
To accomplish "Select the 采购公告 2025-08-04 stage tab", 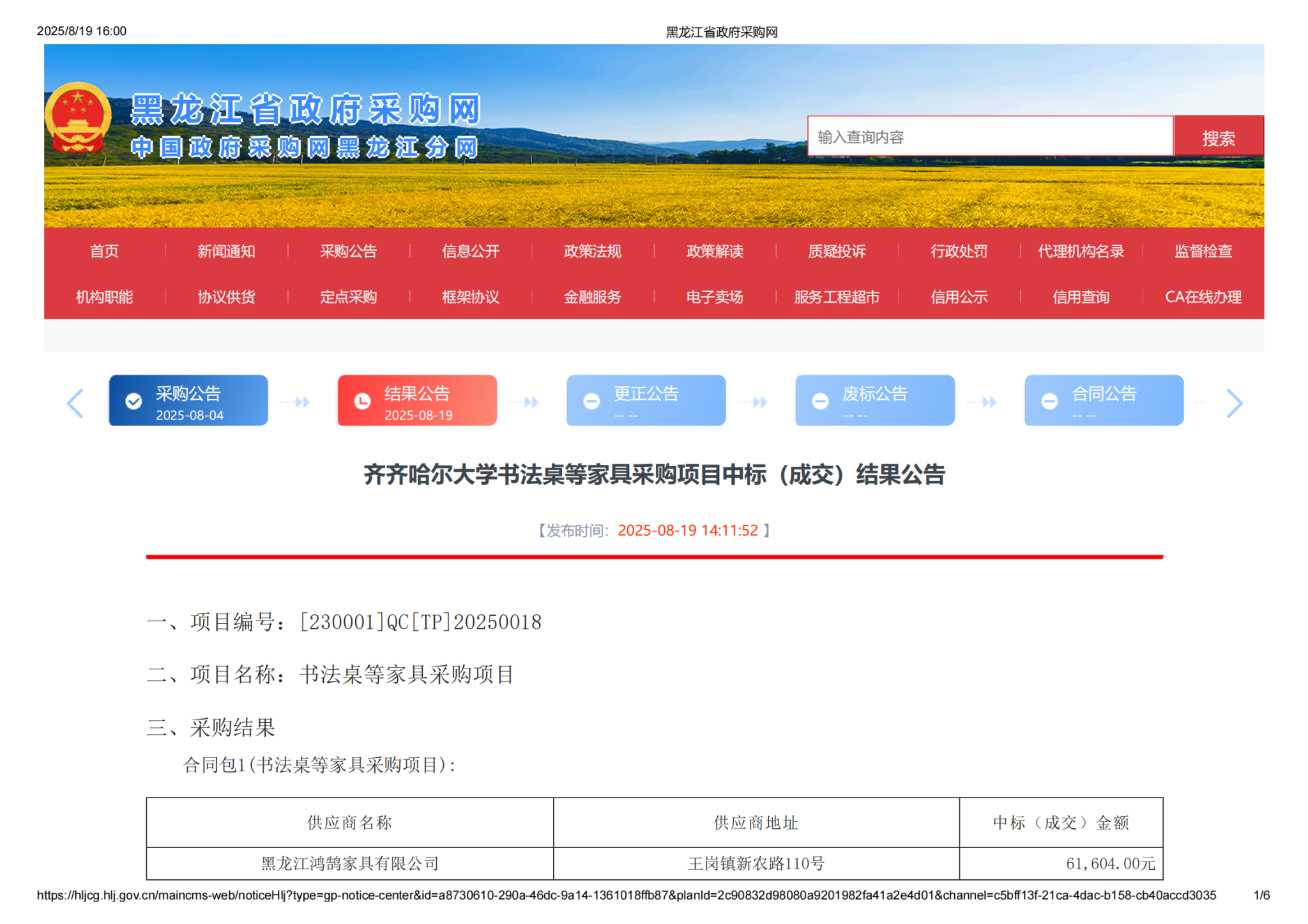I will click(188, 401).
